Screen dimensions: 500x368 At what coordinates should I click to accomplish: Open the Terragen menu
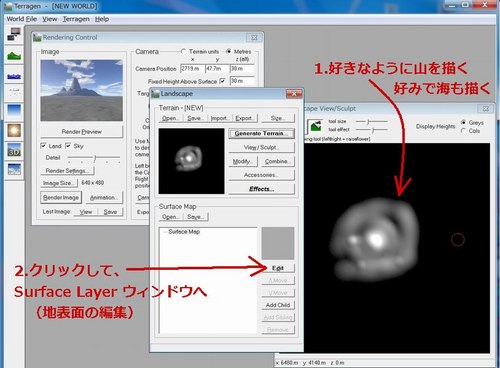pyautogui.click(x=76, y=19)
